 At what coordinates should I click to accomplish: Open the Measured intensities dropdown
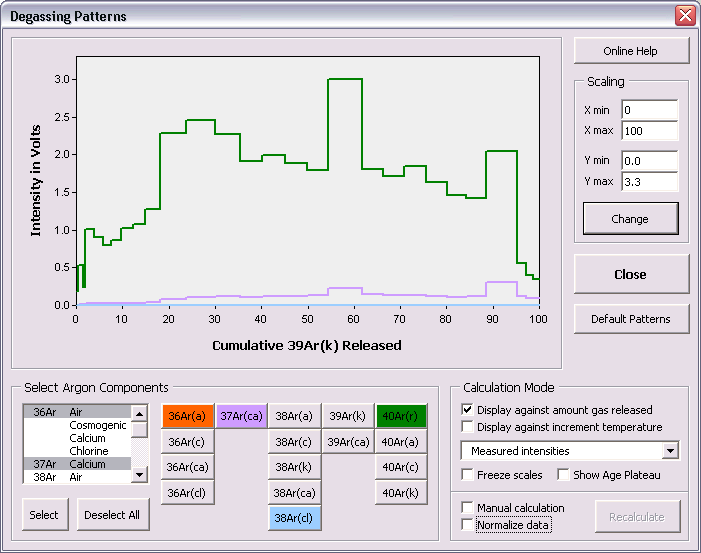(670, 451)
